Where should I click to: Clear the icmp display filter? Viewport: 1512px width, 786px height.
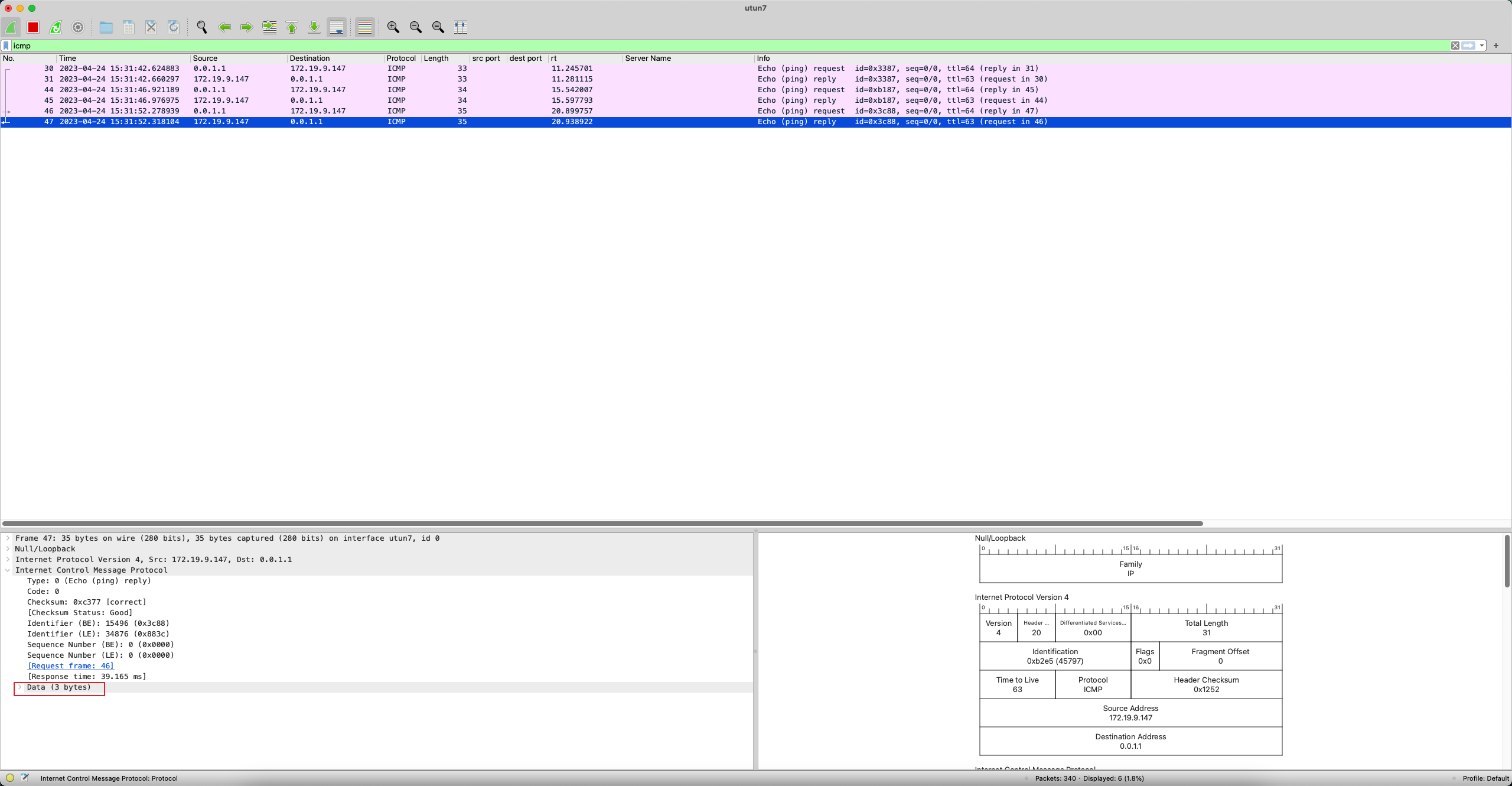pos(1455,46)
